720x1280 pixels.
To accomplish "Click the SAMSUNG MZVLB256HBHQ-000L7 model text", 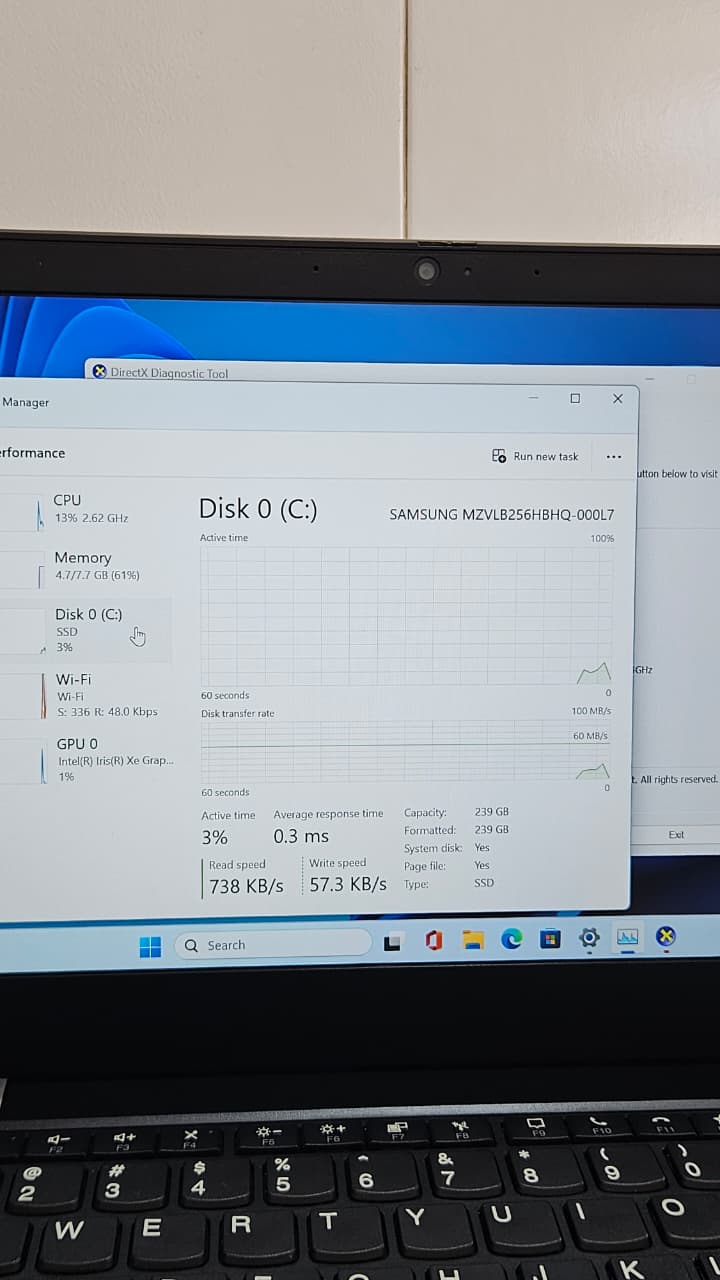I will point(501,515).
